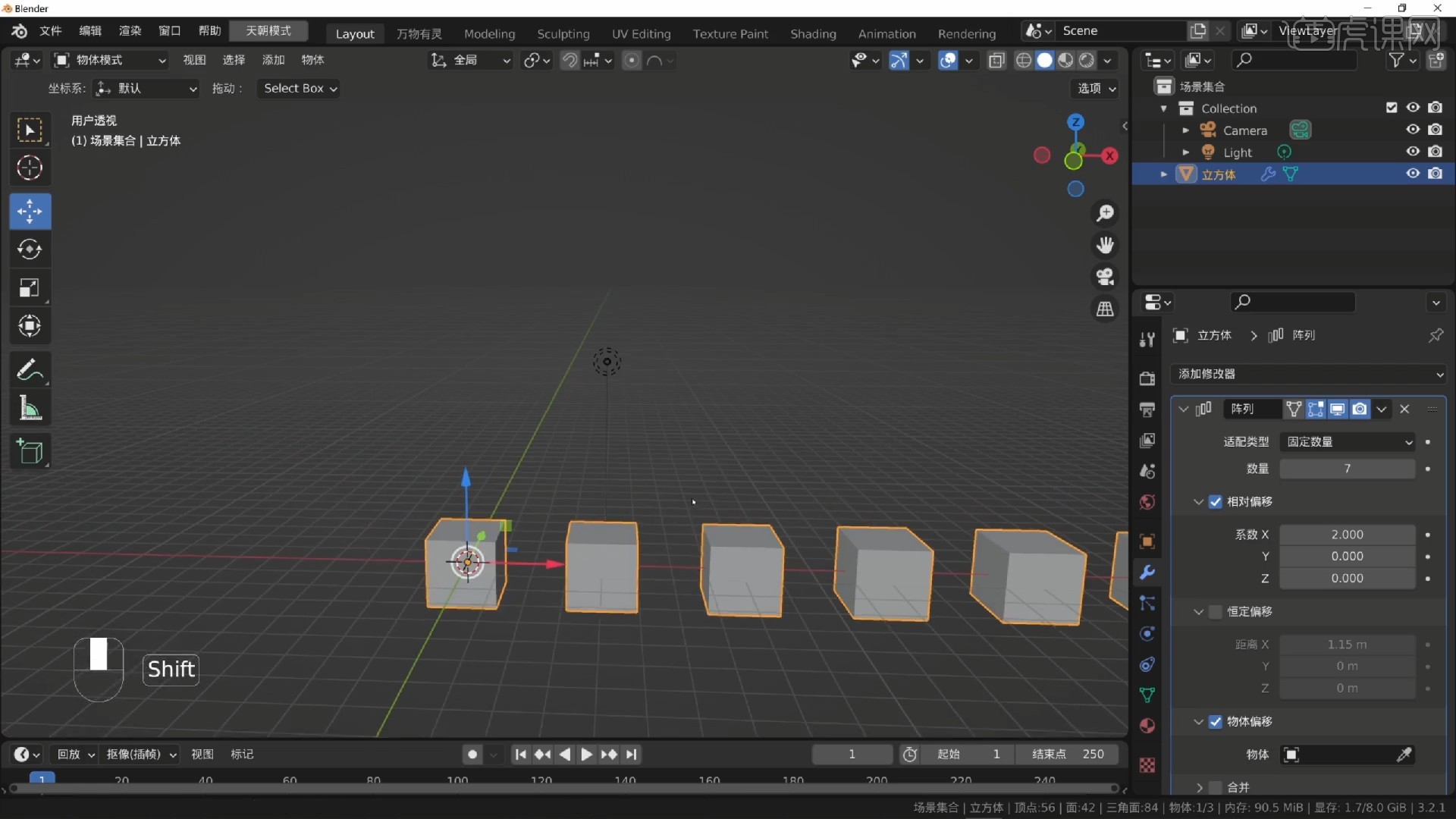Toggle camera view with camera icon
Screen dimensions: 1456x819
(x=1105, y=277)
